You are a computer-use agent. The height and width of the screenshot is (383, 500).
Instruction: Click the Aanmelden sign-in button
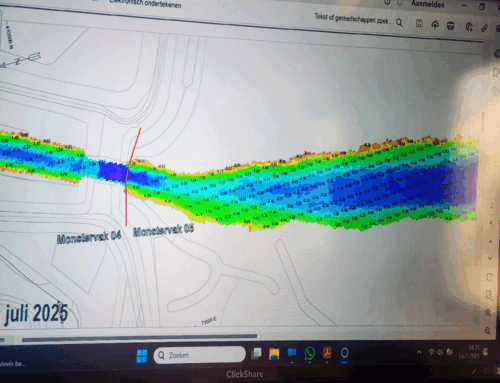428,4
